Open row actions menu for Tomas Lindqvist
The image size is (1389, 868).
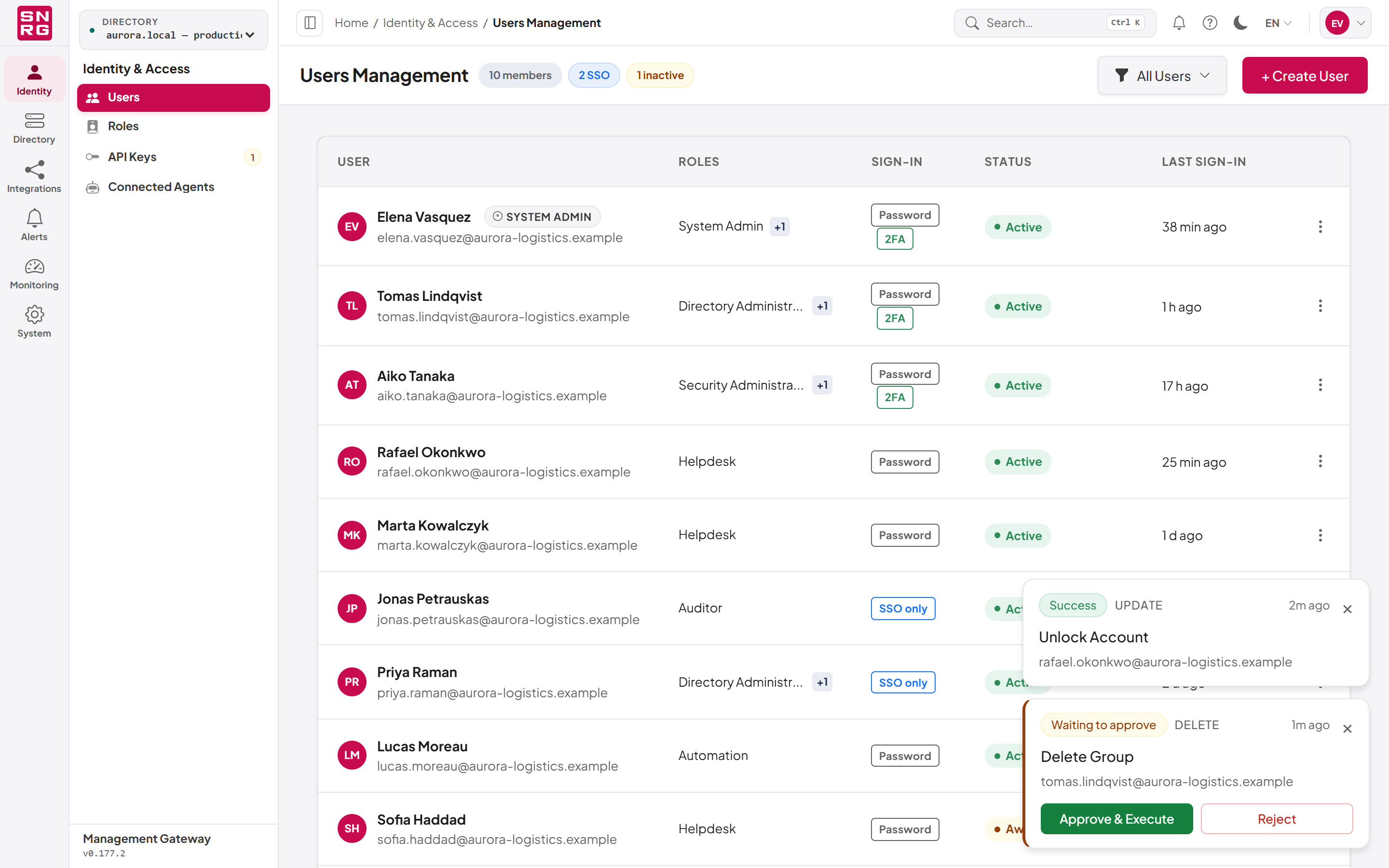[x=1320, y=306]
